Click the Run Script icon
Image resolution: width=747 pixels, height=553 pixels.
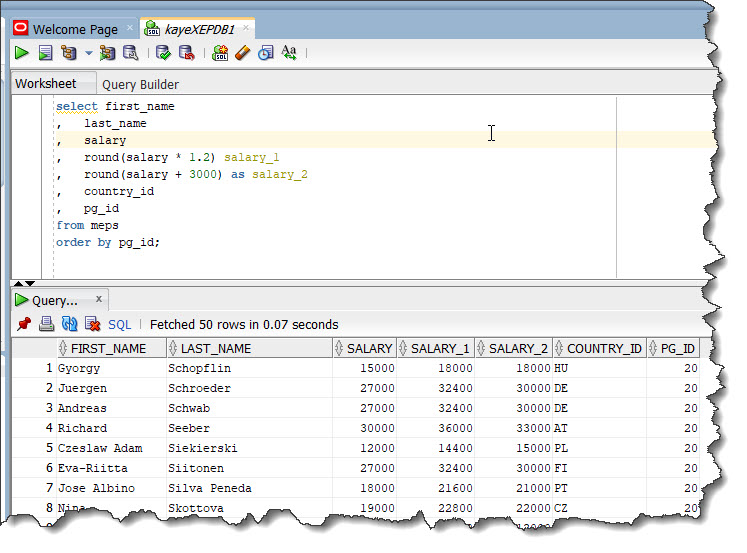coord(45,53)
